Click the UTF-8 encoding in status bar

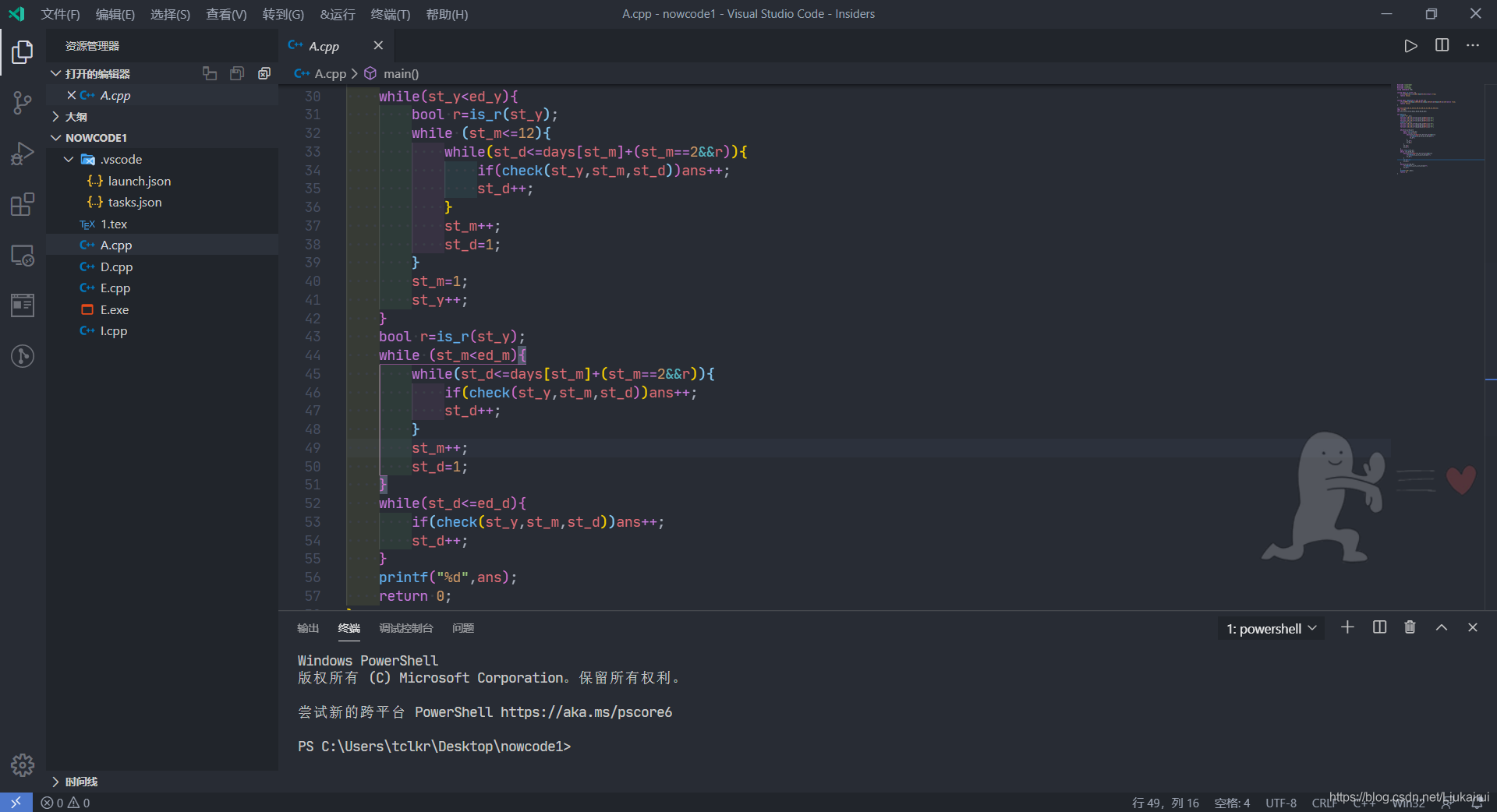coord(1280,803)
